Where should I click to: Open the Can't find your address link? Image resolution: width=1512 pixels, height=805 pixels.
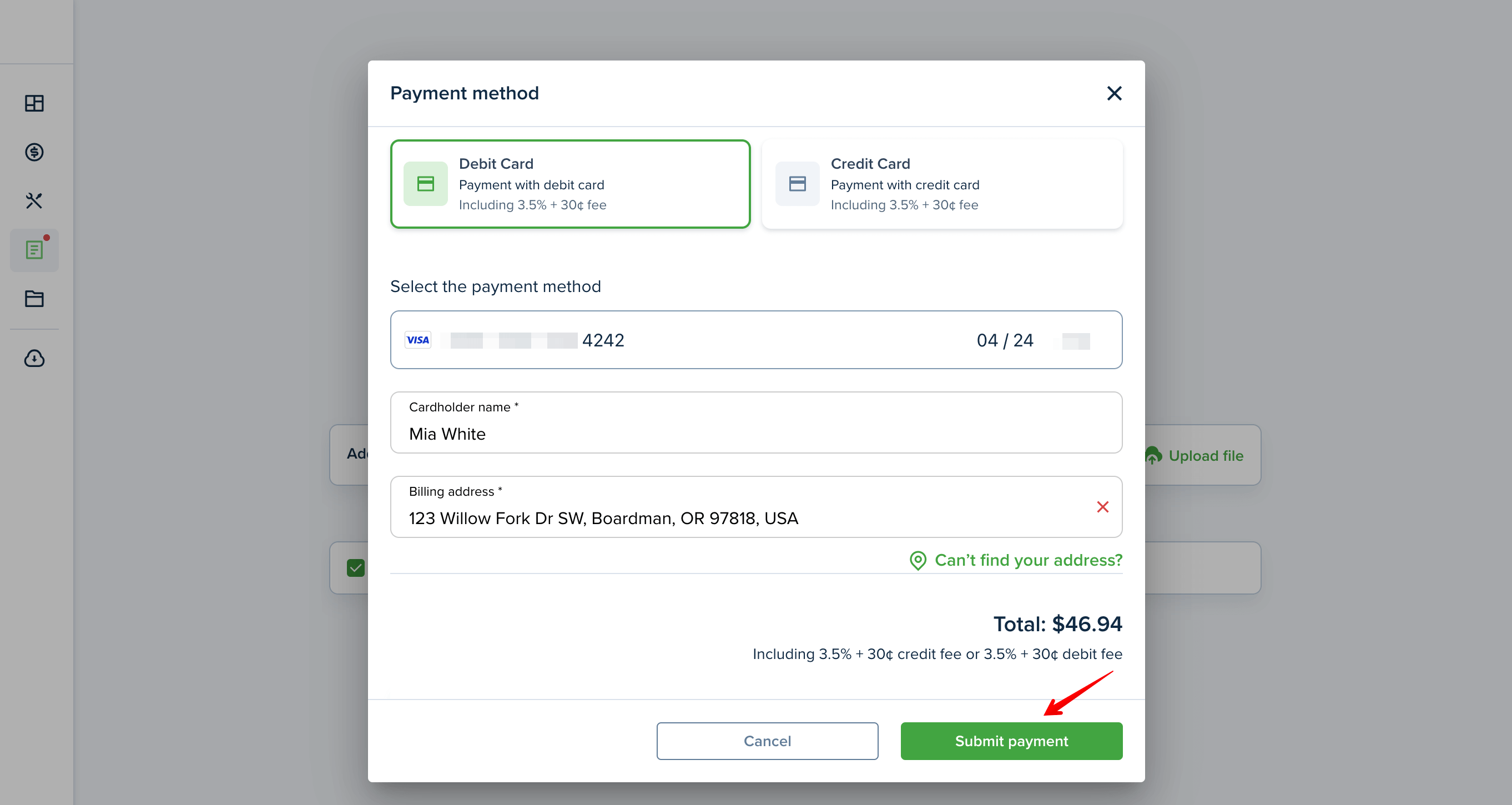click(x=1028, y=560)
